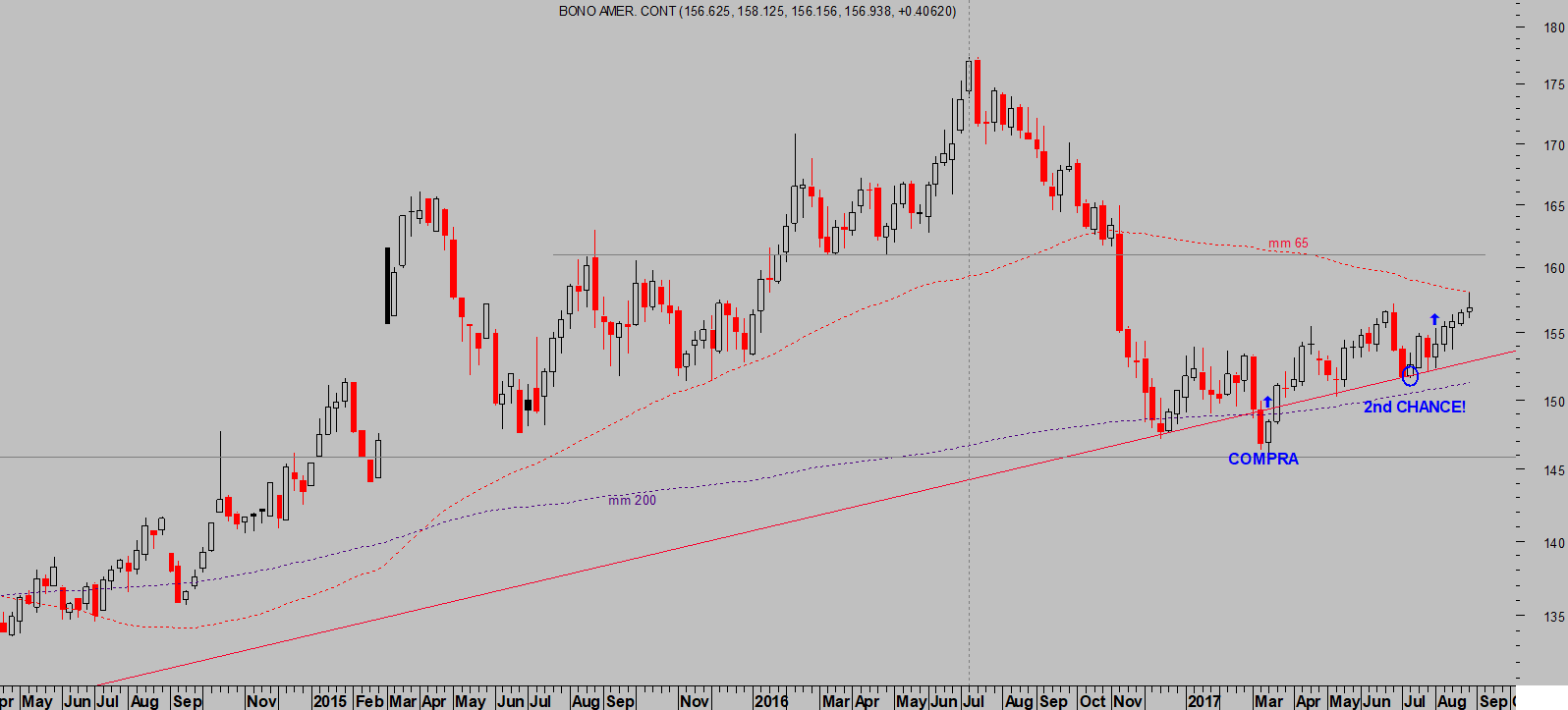The image size is (1568, 710).
Task: Select the Feb month label on time axis
Action: (x=369, y=700)
